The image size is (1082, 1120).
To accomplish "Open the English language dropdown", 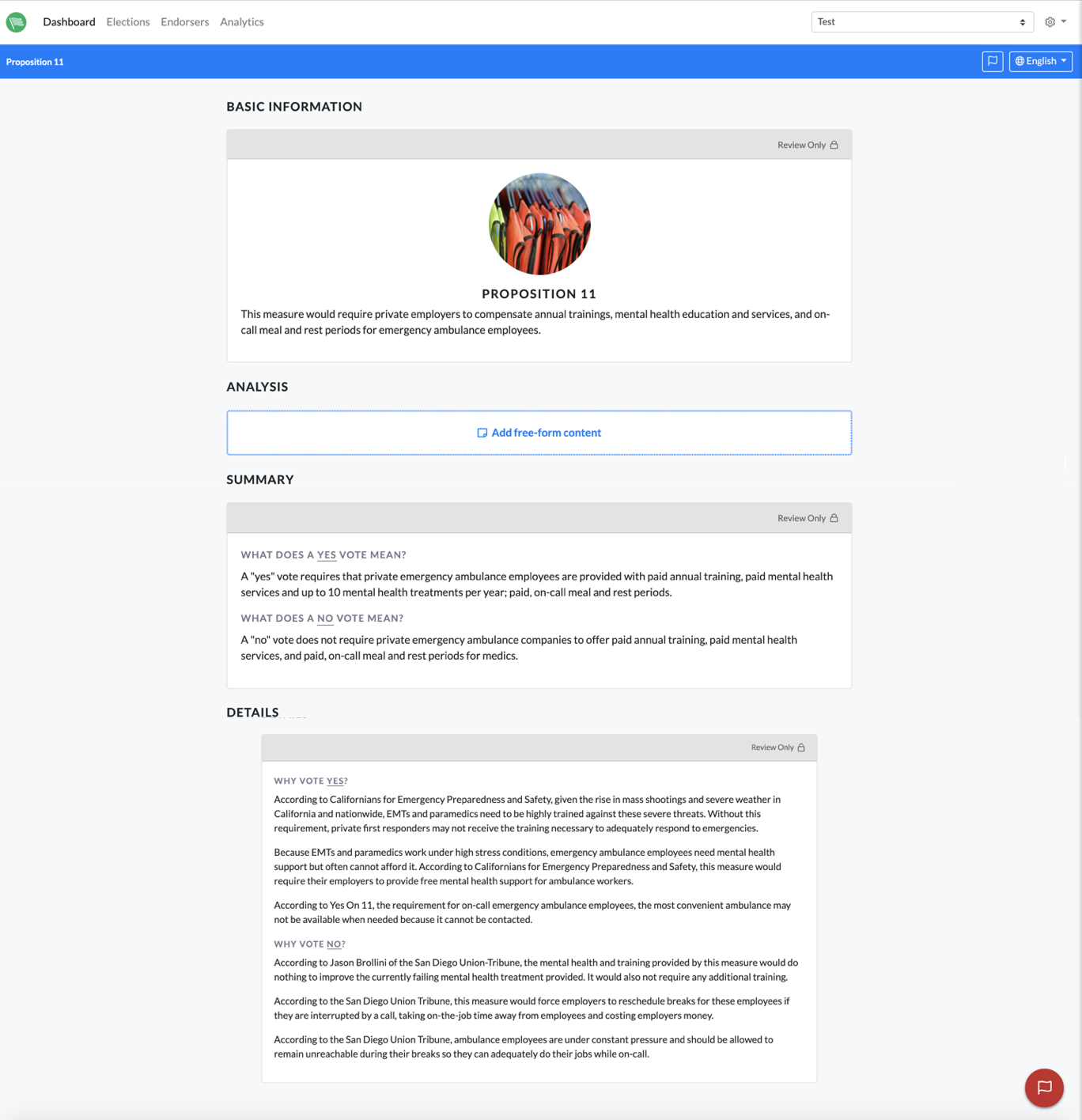I will click(1041, 61).
